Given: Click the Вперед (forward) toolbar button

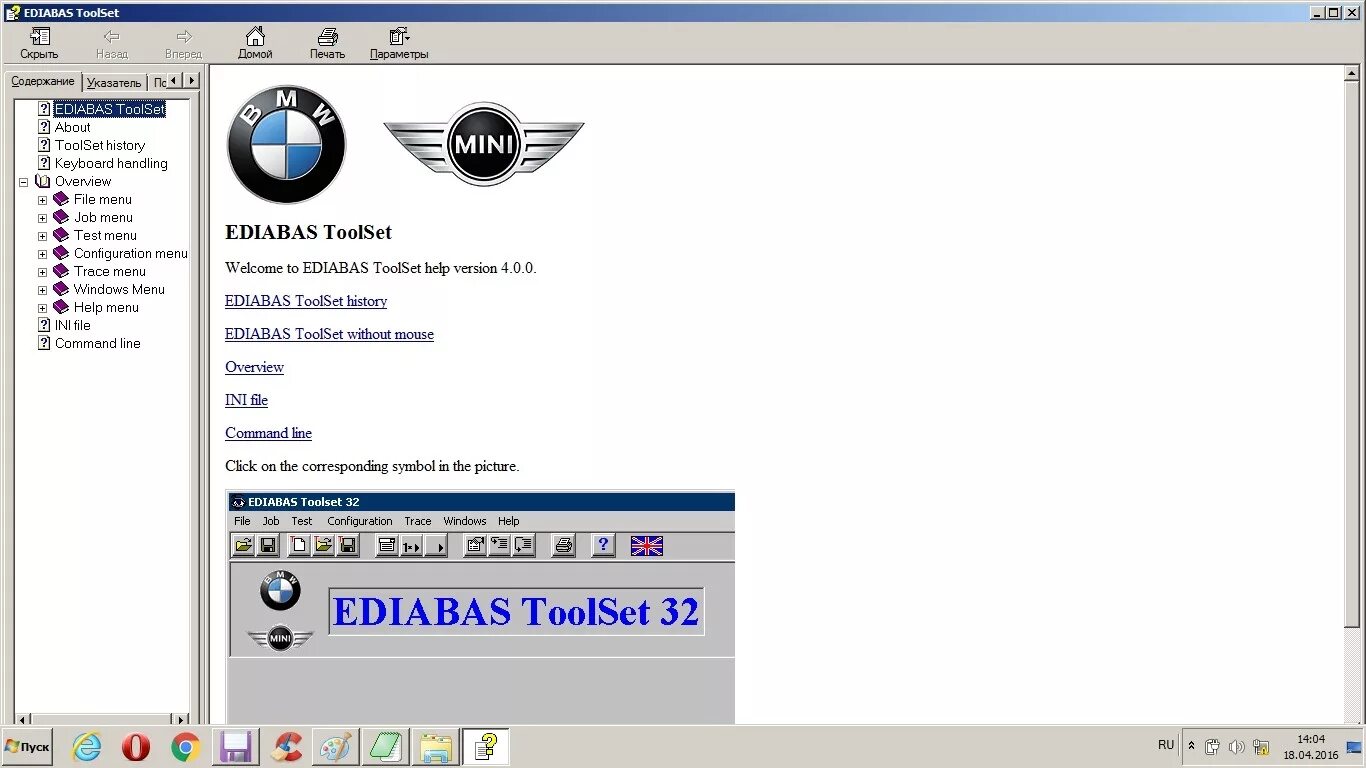Looking at the screenshot, I should (x=183, y=43).
